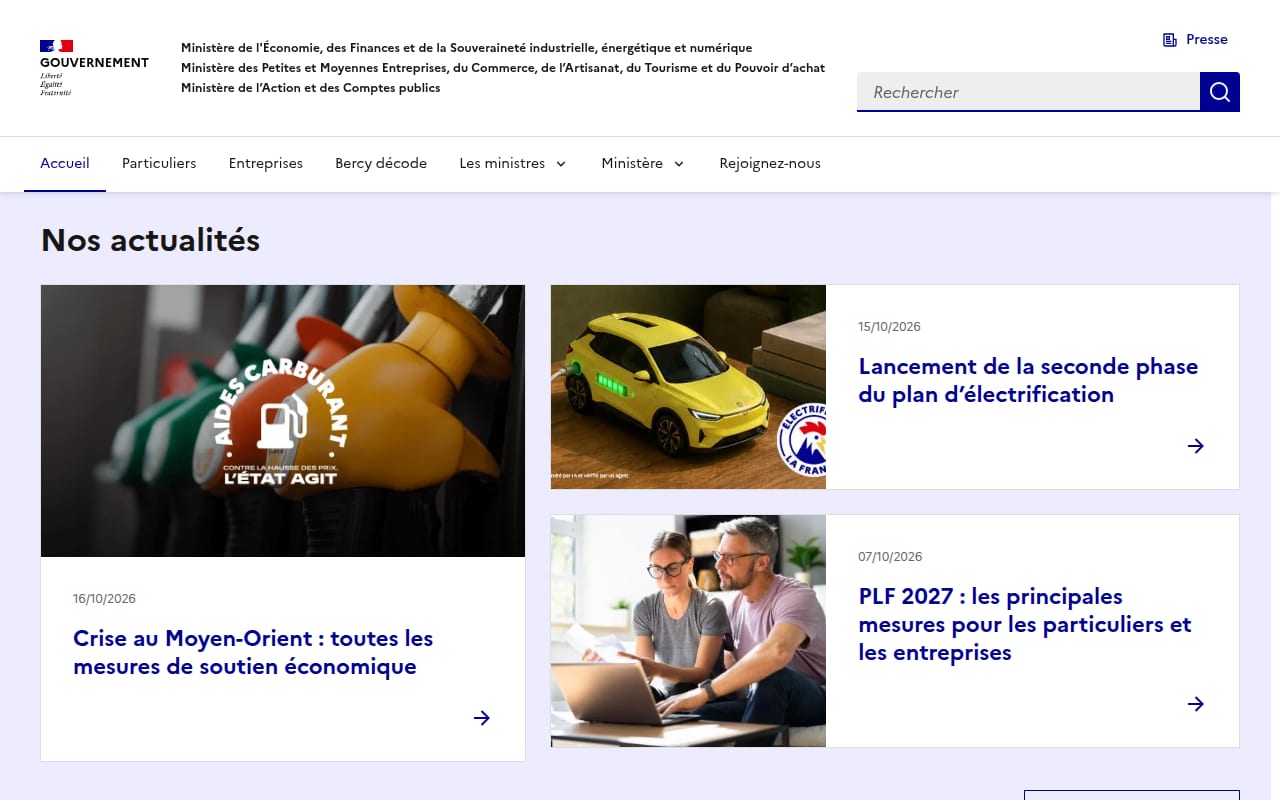Click the Nos actualités heading
The height and width of the screenshot is (800, 1280).
tap(150, 240)
